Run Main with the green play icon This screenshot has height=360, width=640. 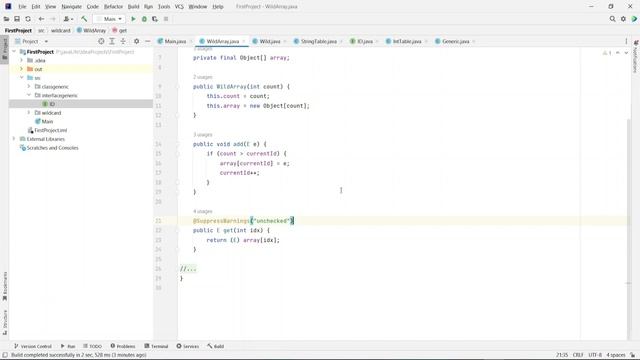133,19
